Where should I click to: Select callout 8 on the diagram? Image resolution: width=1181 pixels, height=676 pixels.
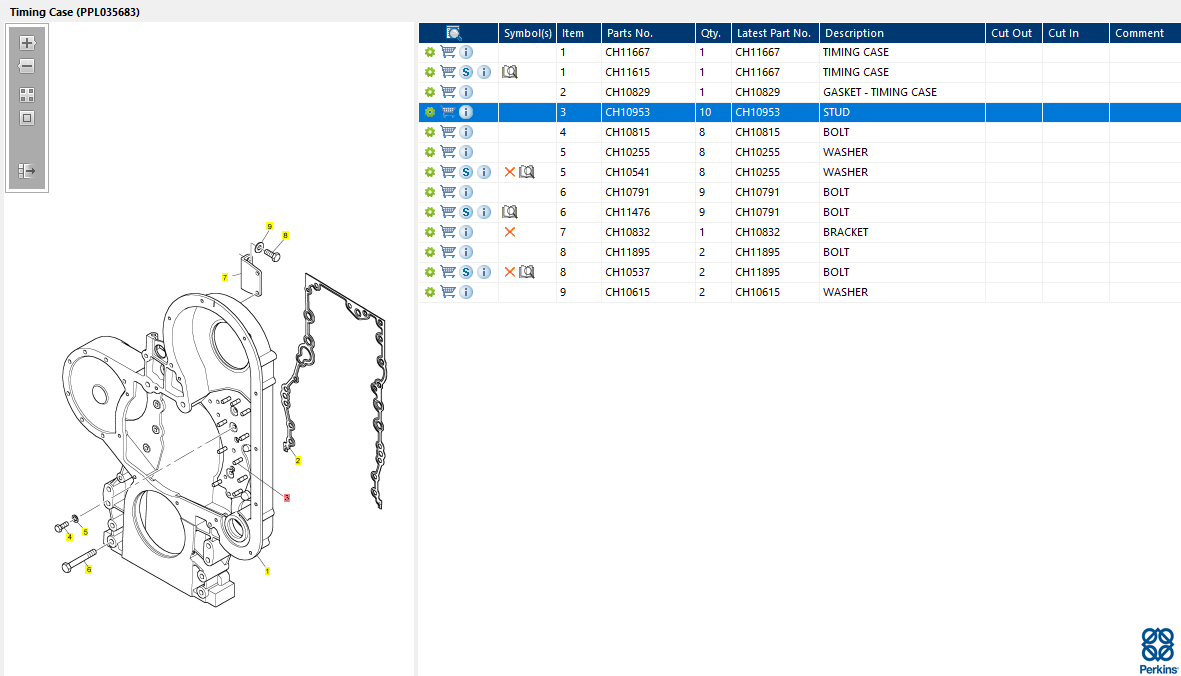click(x=285, y=236)
